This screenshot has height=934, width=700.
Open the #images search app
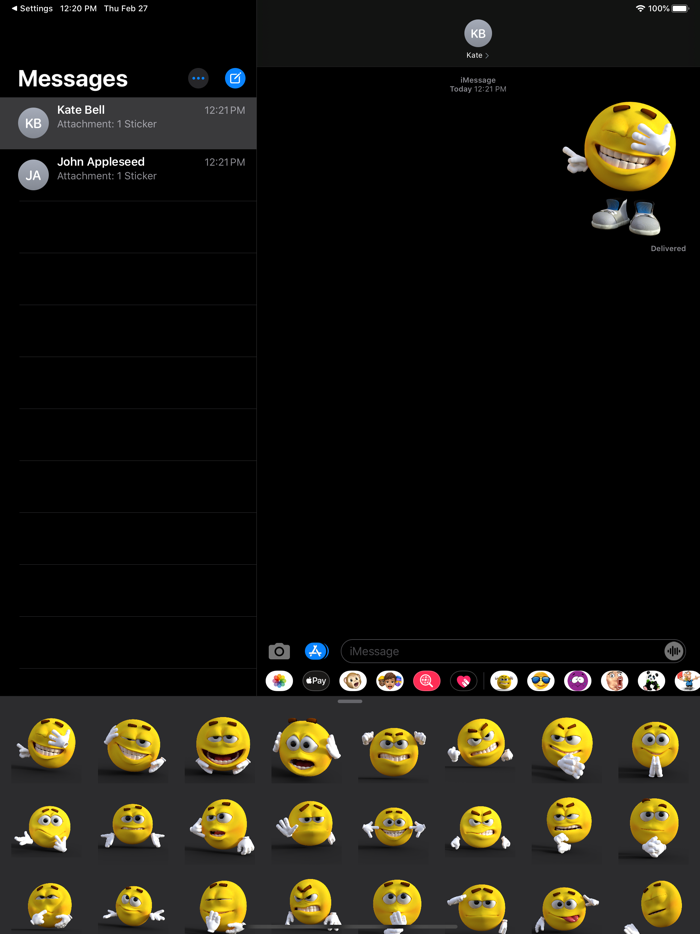coord(427,680)
